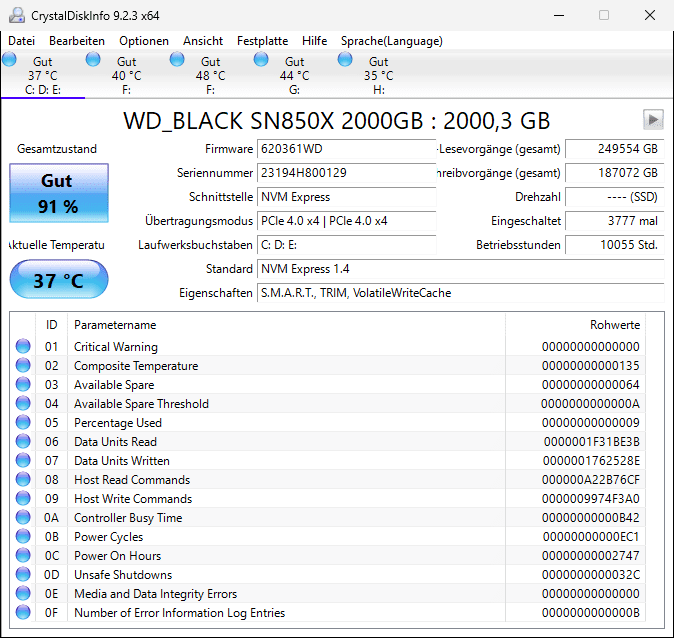
Task: Open the Bearbeiten menu
Action: 77,41
